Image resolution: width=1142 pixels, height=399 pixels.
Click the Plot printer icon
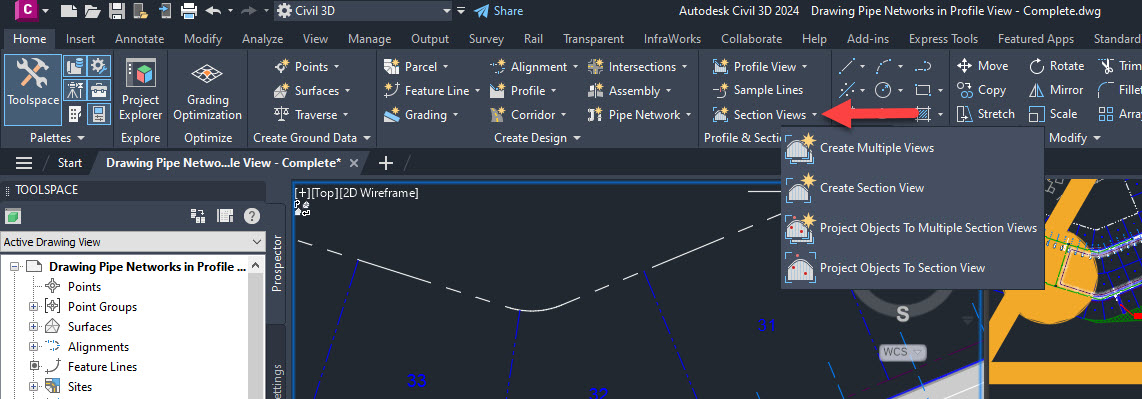189,11
